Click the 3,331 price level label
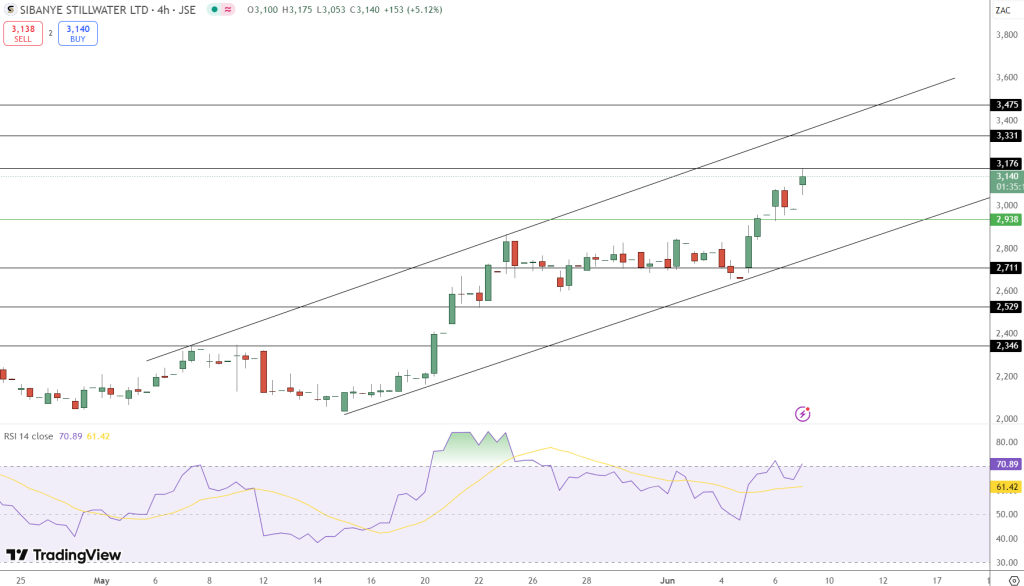This screenshot has width=1024, height=586. [1007, 136]
